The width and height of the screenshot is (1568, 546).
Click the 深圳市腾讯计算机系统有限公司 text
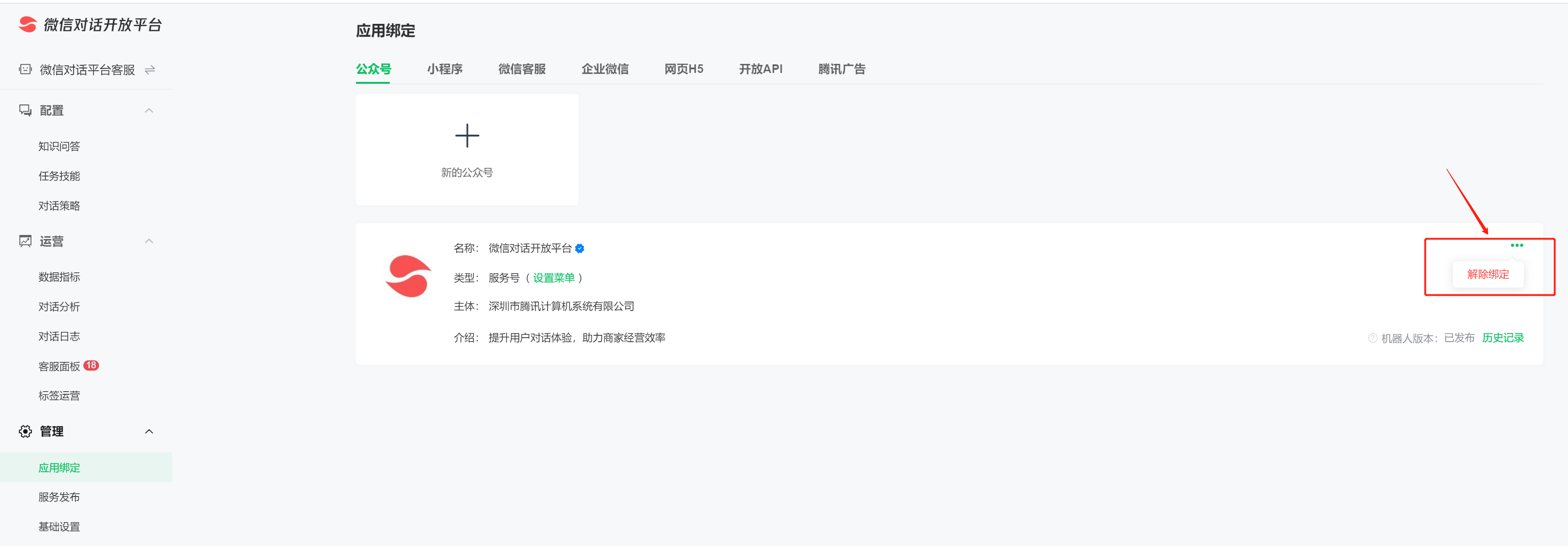[561, 306]
